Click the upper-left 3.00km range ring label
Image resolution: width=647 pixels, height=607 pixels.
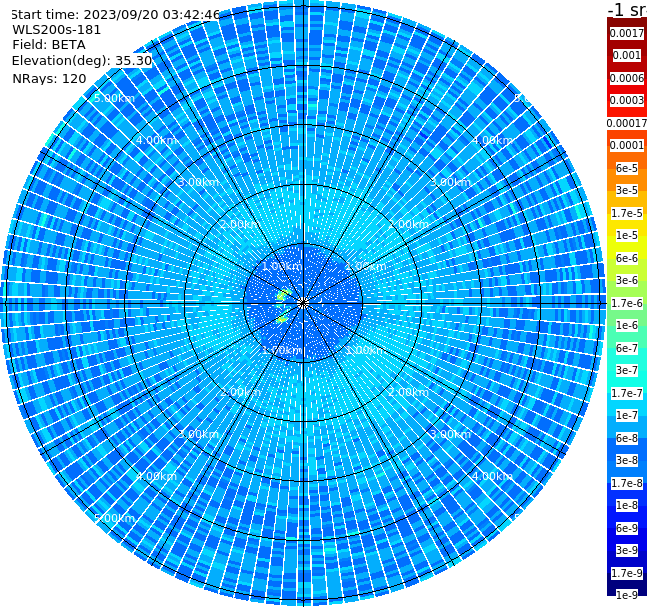pyautogui.click(x=198, y=182)
